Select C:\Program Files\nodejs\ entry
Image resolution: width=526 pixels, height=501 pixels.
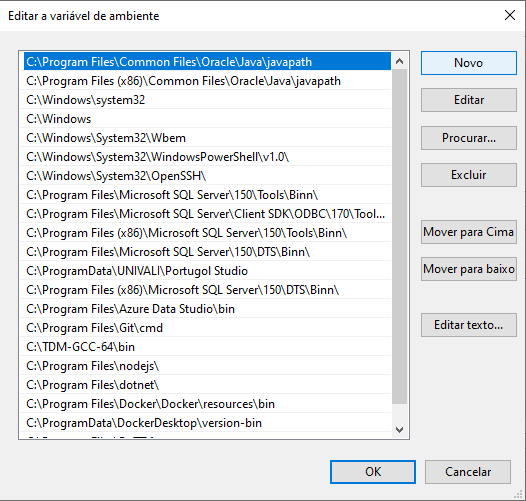[x=205, y=366]
